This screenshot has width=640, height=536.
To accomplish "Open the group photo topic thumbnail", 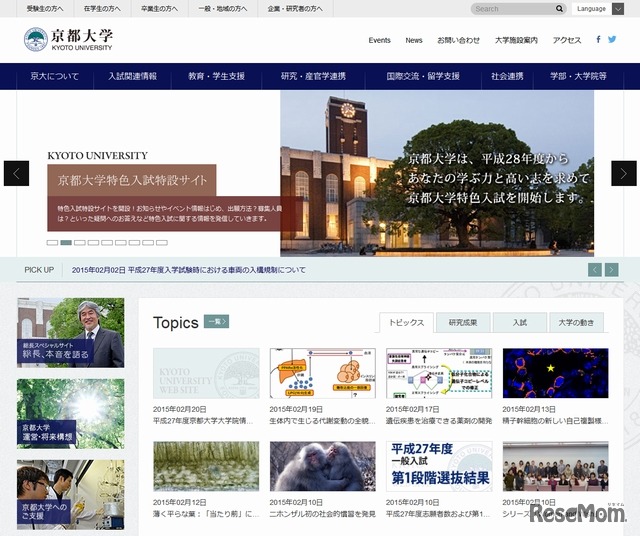I will tap(556, 466).
